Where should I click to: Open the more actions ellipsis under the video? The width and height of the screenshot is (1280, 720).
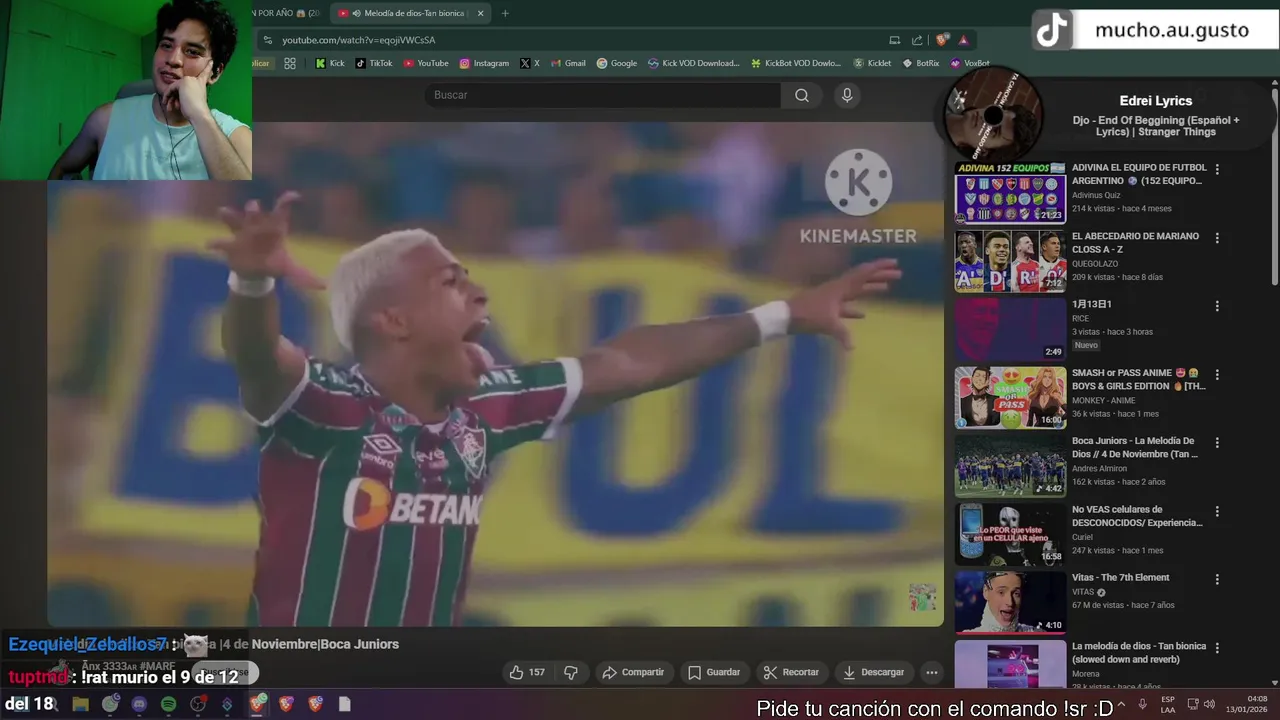click(x=931, y=672)
